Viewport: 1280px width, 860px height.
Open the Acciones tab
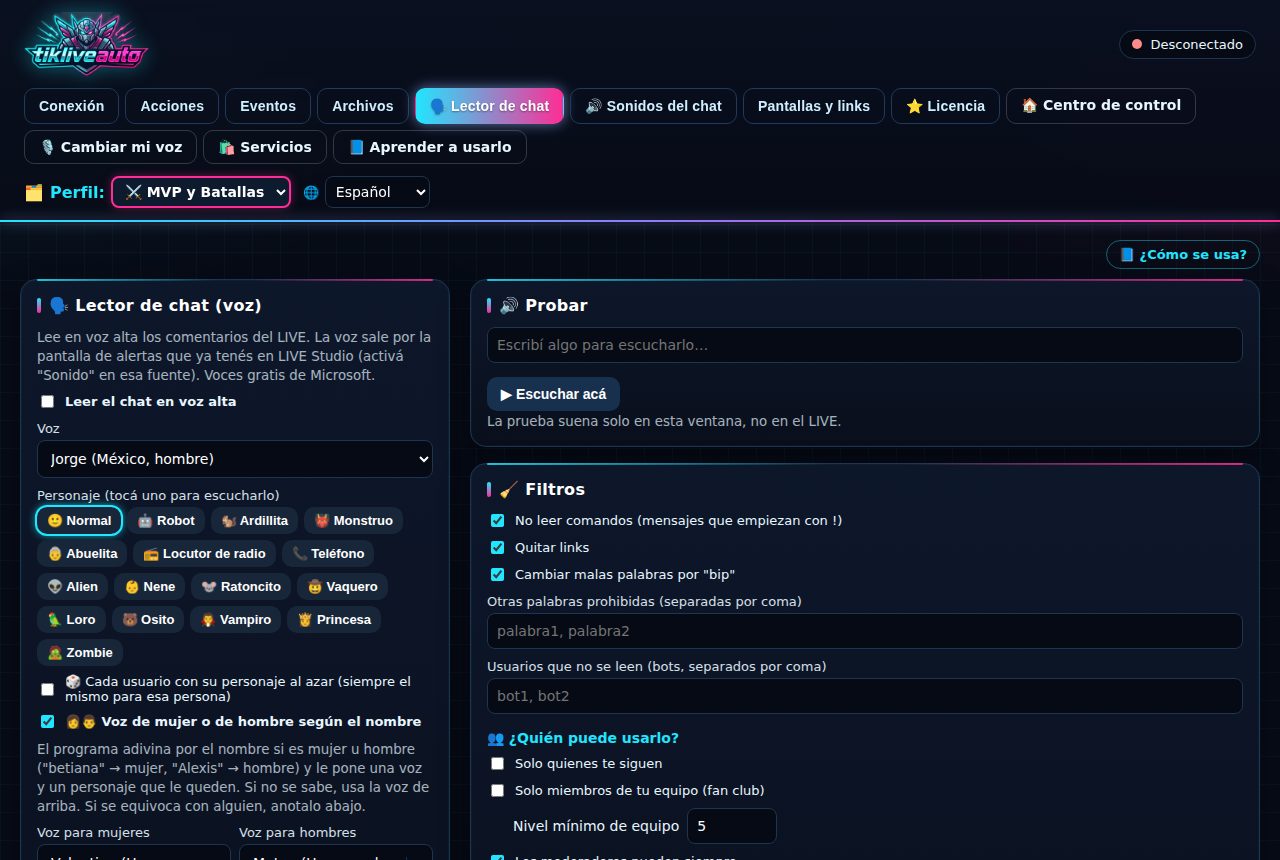172,106
